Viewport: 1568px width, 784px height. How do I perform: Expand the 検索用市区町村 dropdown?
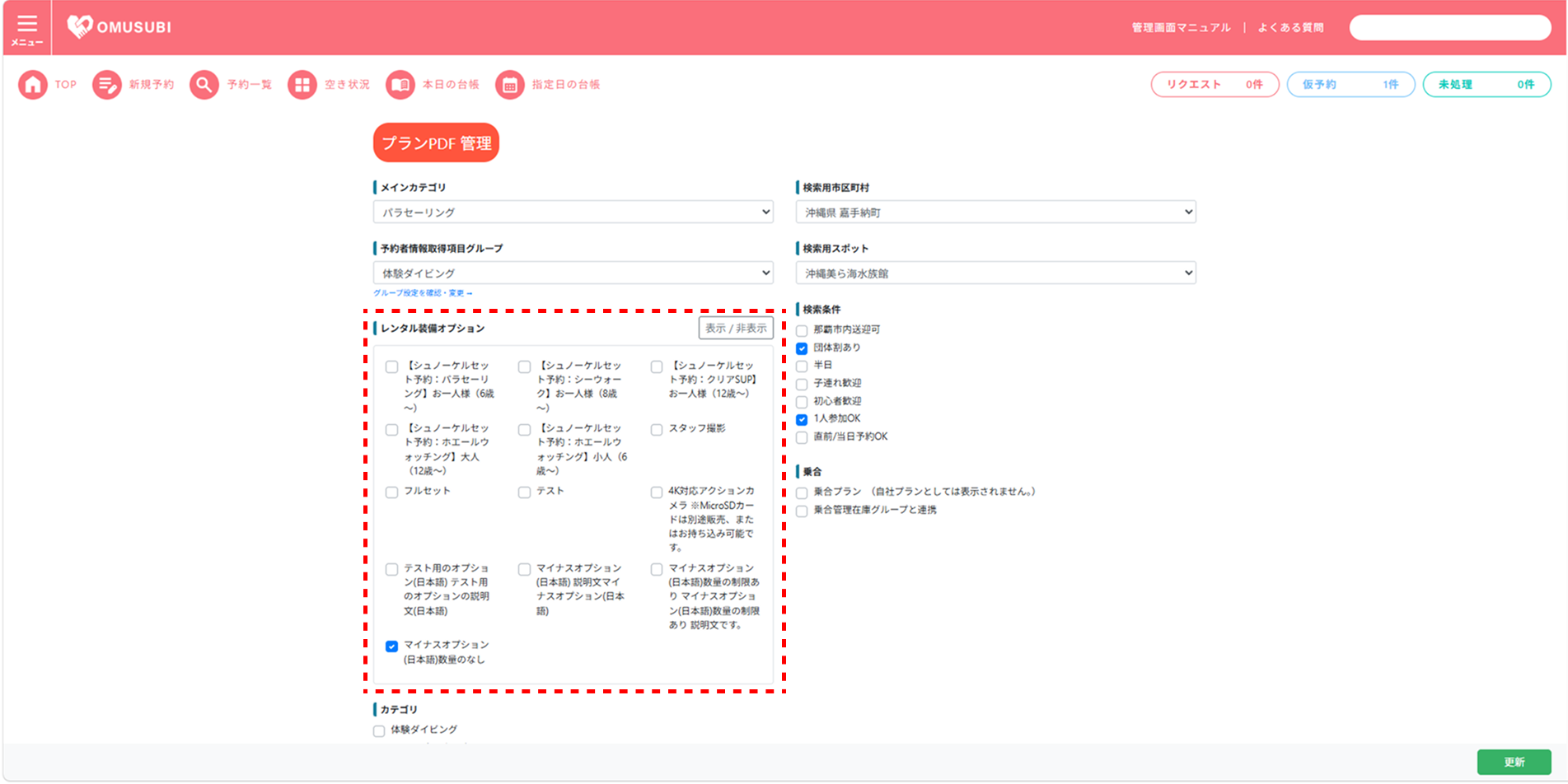[x=995, y=212]
